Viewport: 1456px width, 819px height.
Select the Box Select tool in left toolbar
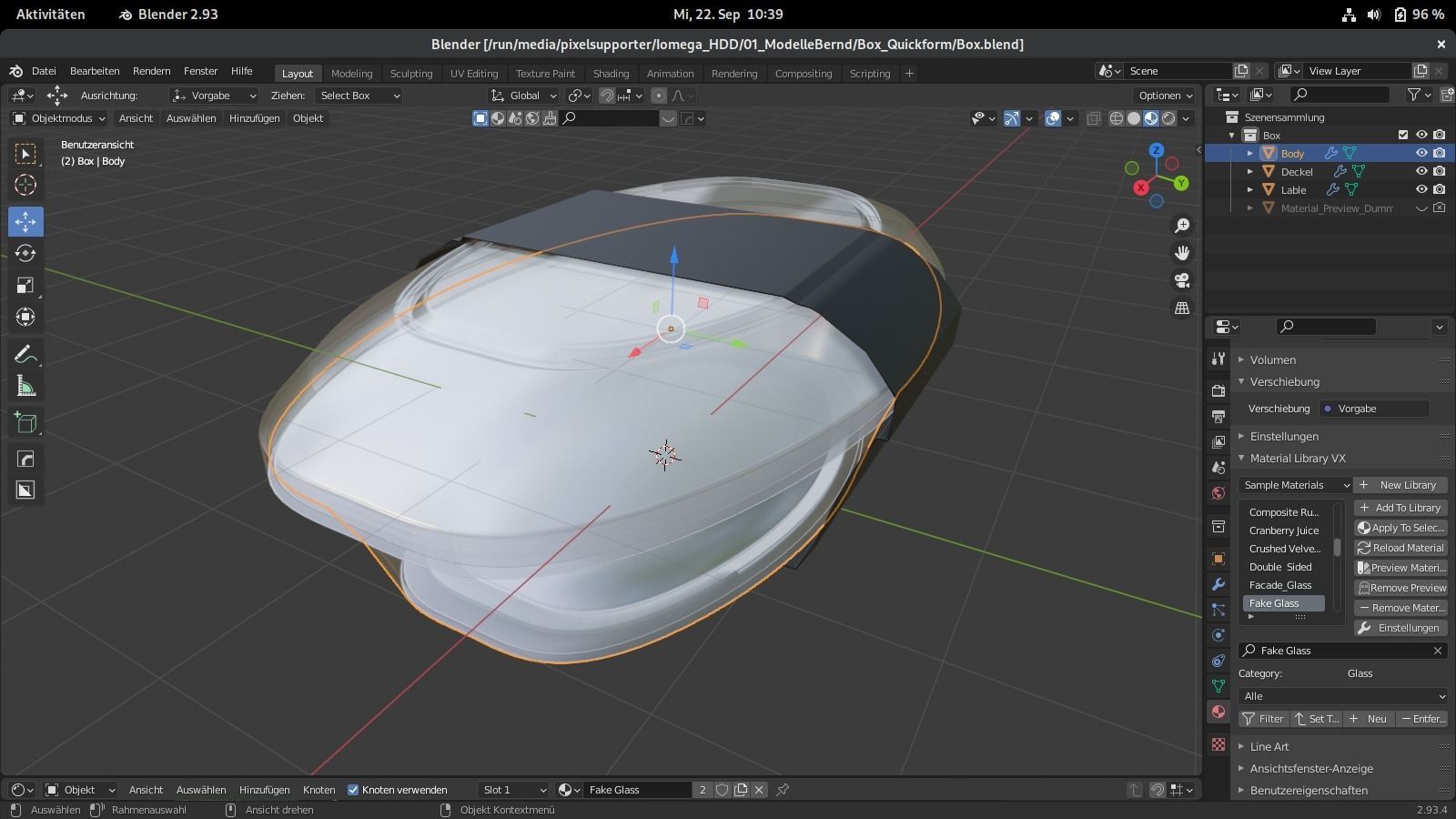25,154
